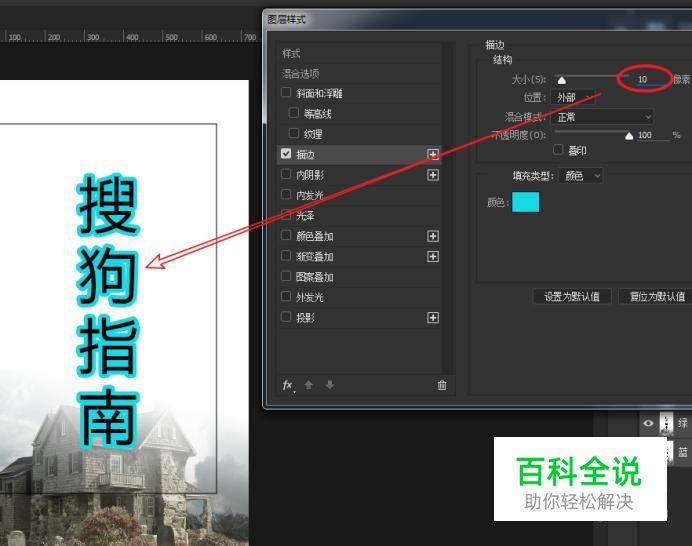Image resolution: width=692 pixels, height=546 pixels.
Task: Enable 斜面和浮雕 checkbox
Action: tap(286, 92)
